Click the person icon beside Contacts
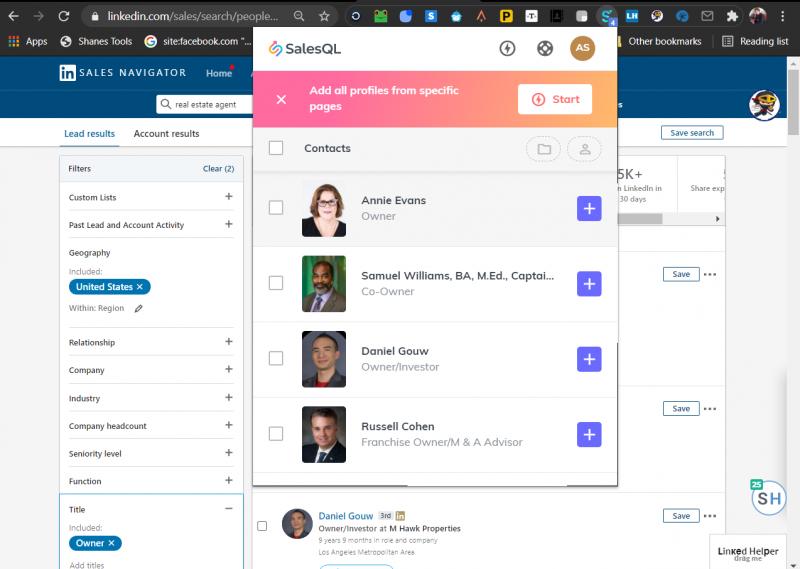This screenshot has height=569, width=800. pos(584,149)
